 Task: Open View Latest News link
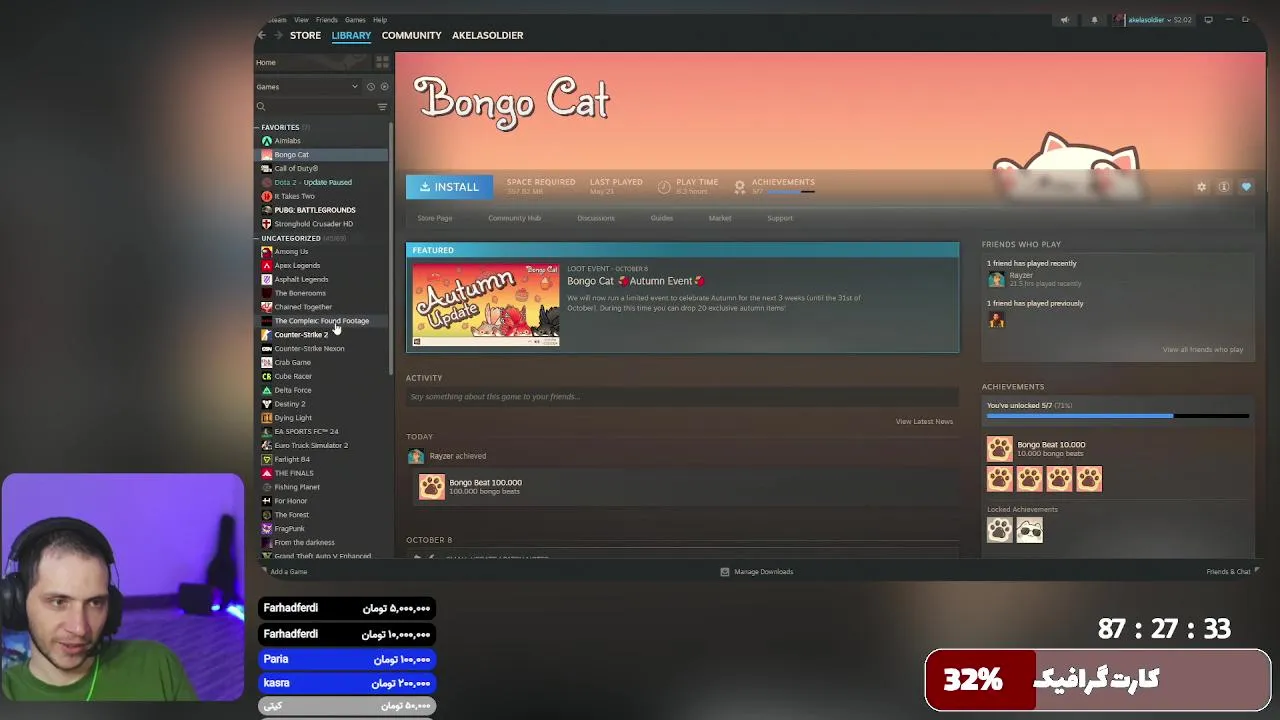tap(924, 422)
